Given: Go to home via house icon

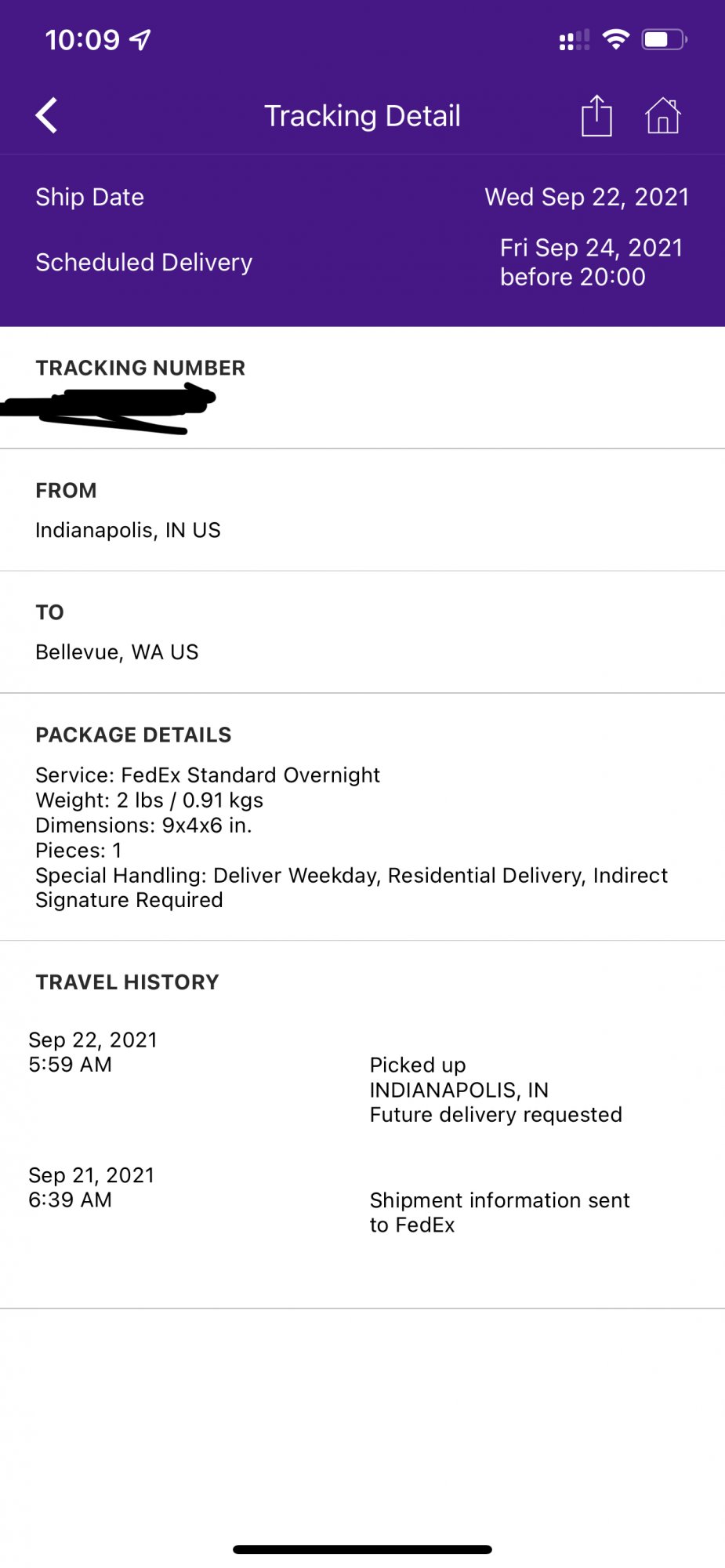Looking at the screenshot, I should coord(663,116).
